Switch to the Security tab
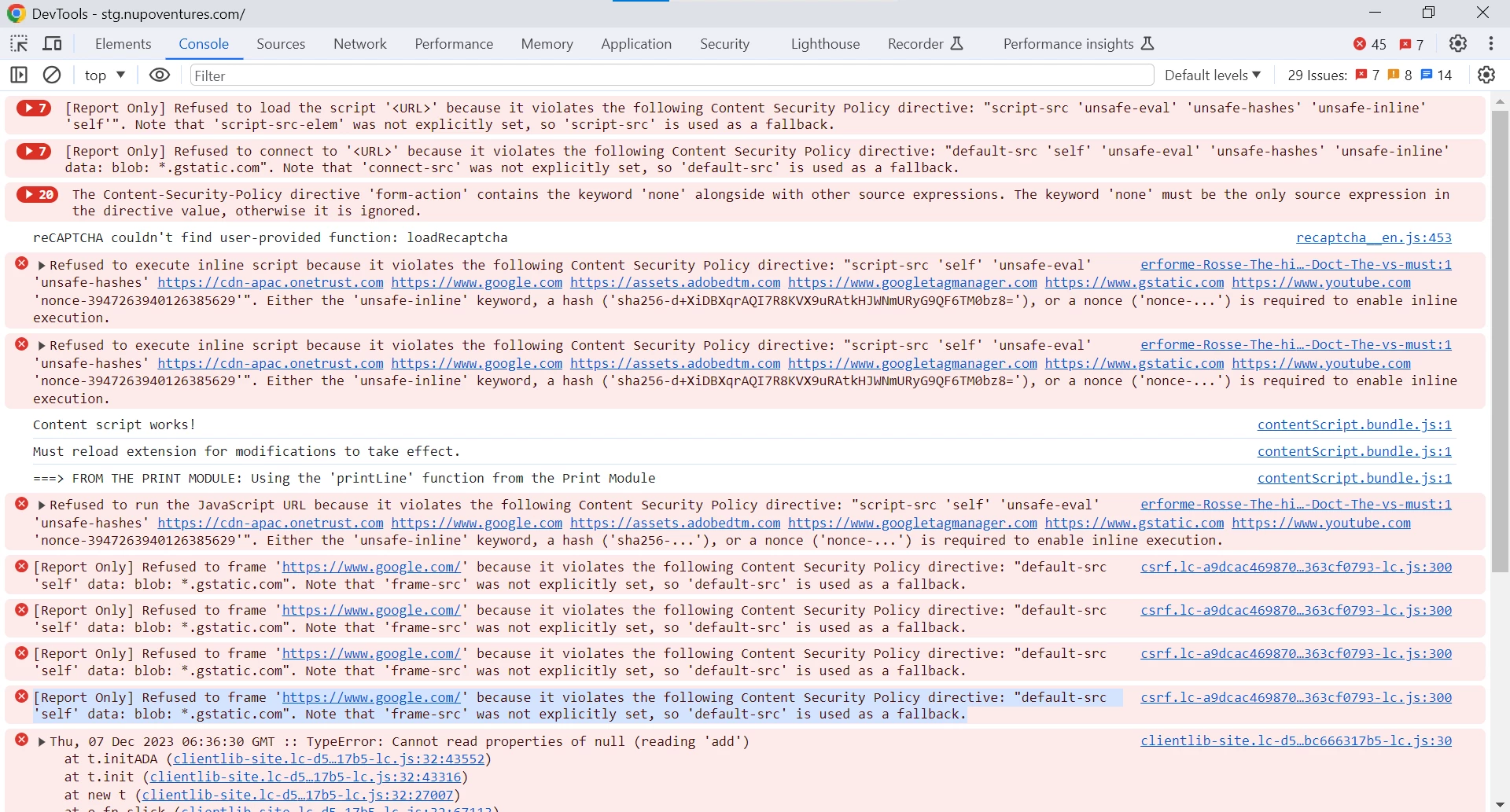1510x812 pixels. click(x=724, y=44)
